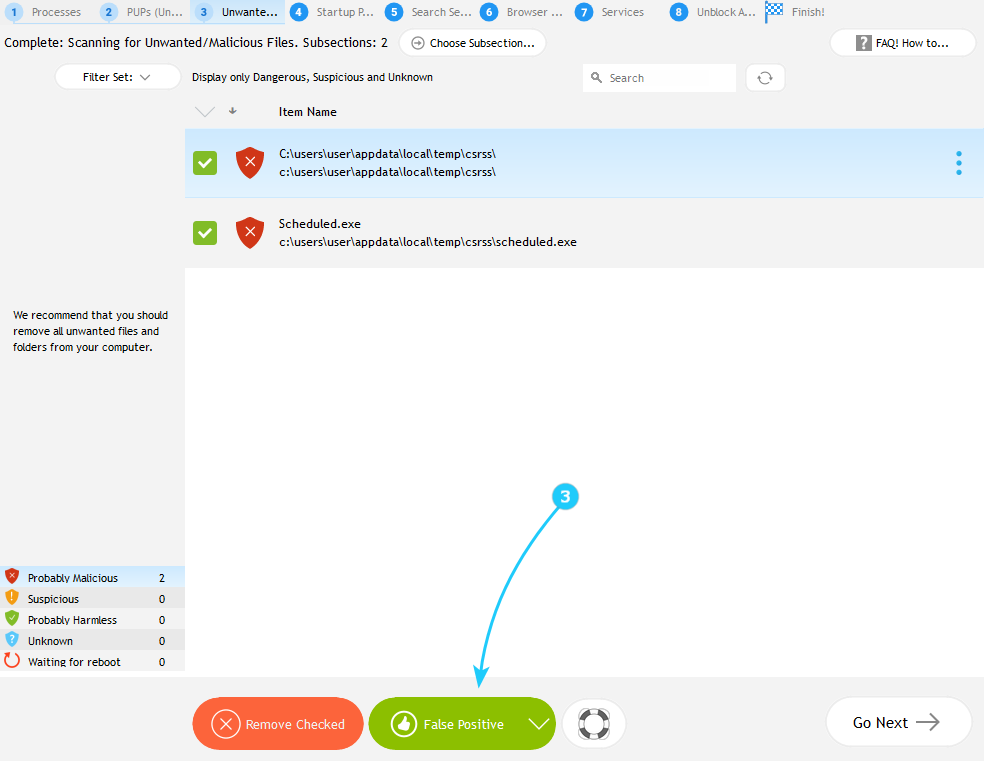This screenshot has width=984, height=761.
Task: Filter by Probably Malicious category
Action: click(72, 578)
